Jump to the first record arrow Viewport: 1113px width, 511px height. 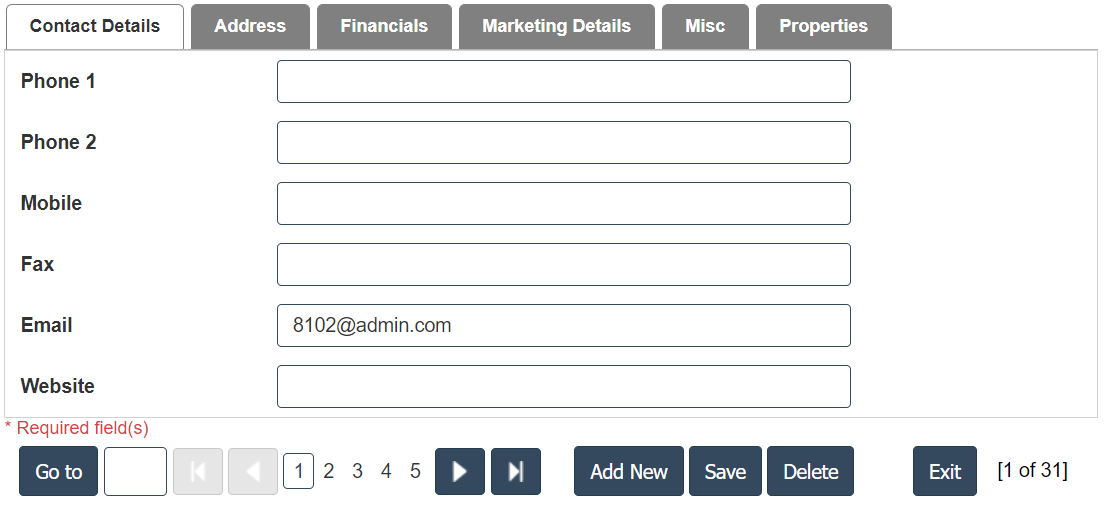pos(198,472)
